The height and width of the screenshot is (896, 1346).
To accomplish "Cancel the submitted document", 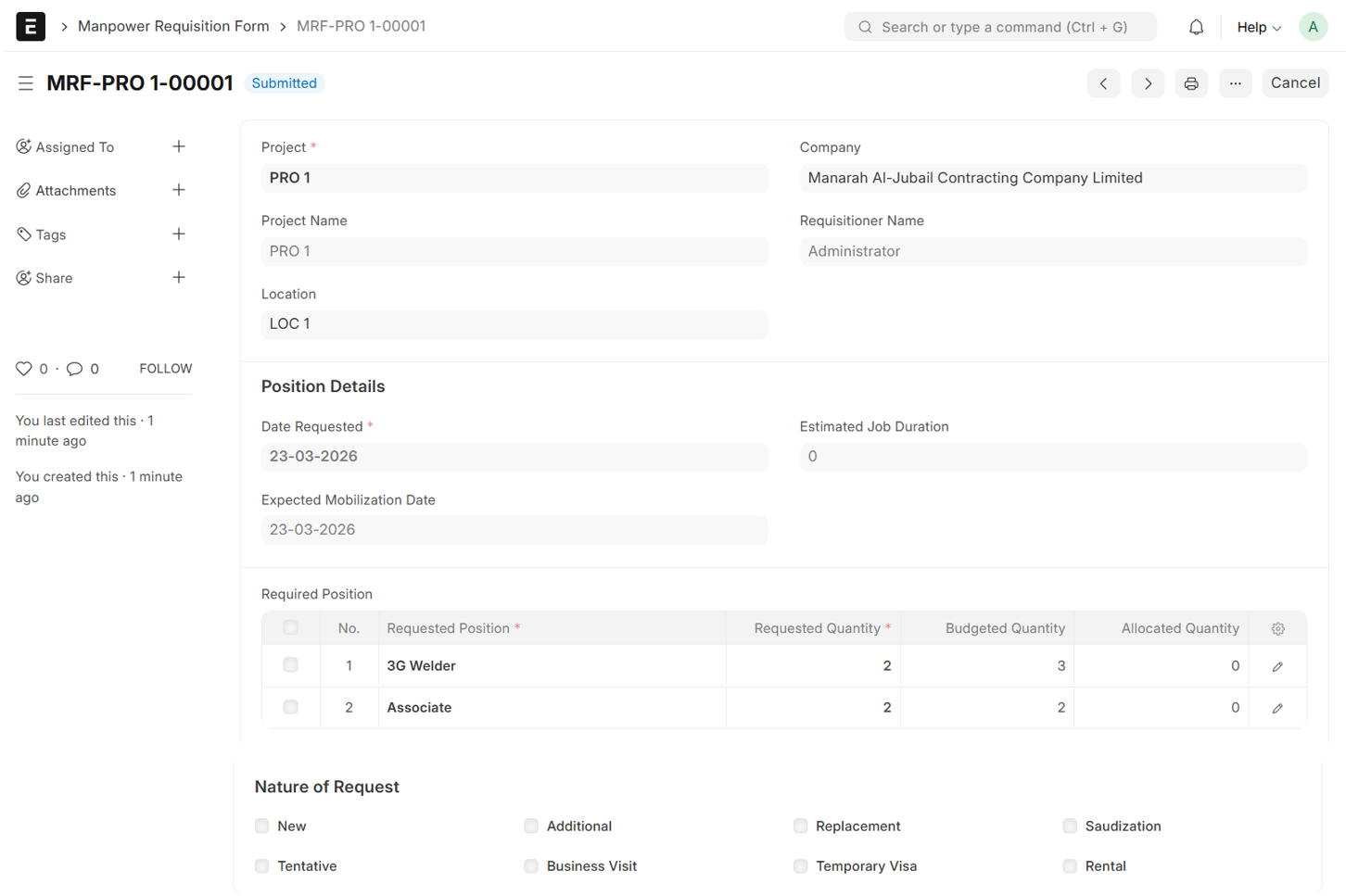I will [x=1294, y=83].
